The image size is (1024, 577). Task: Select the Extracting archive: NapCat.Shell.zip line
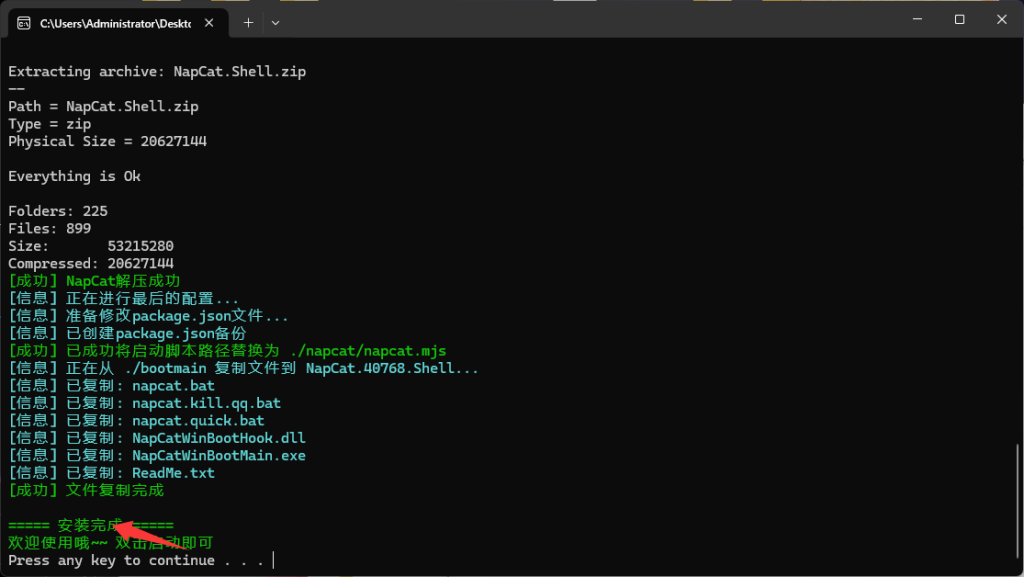click(x=157, y=71)
